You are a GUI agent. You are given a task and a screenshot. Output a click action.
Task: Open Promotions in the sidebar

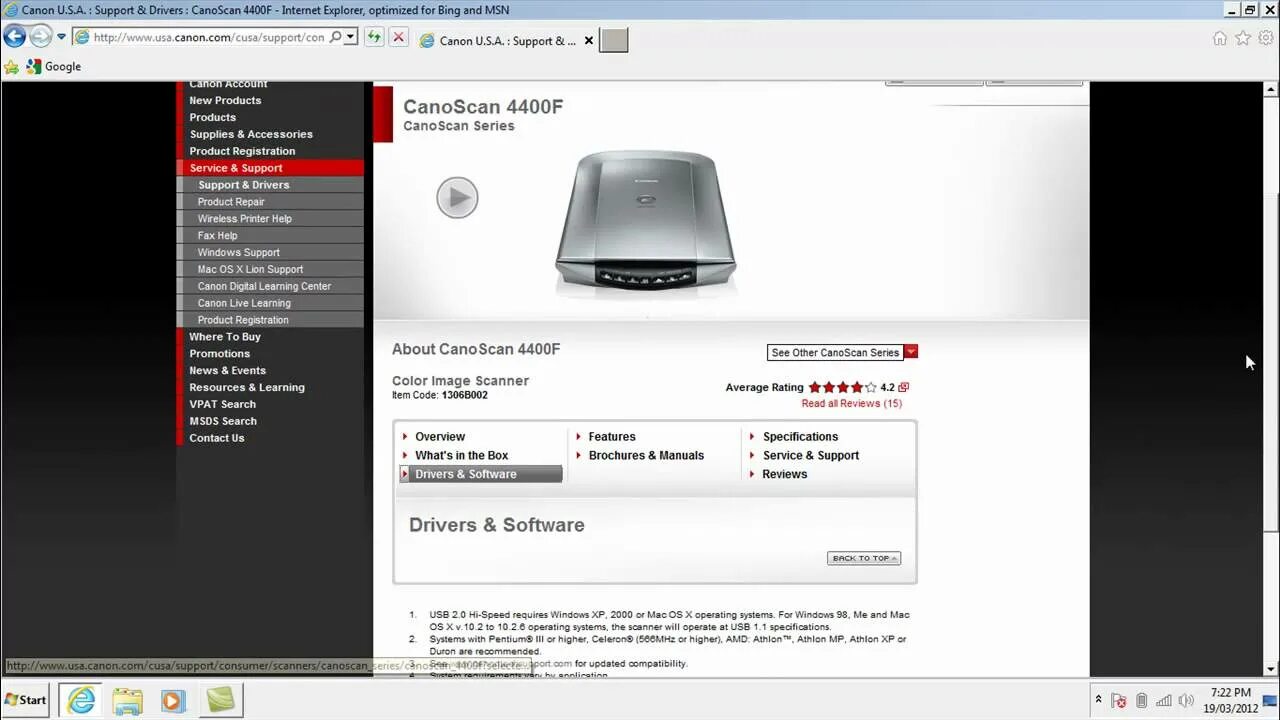219,354
